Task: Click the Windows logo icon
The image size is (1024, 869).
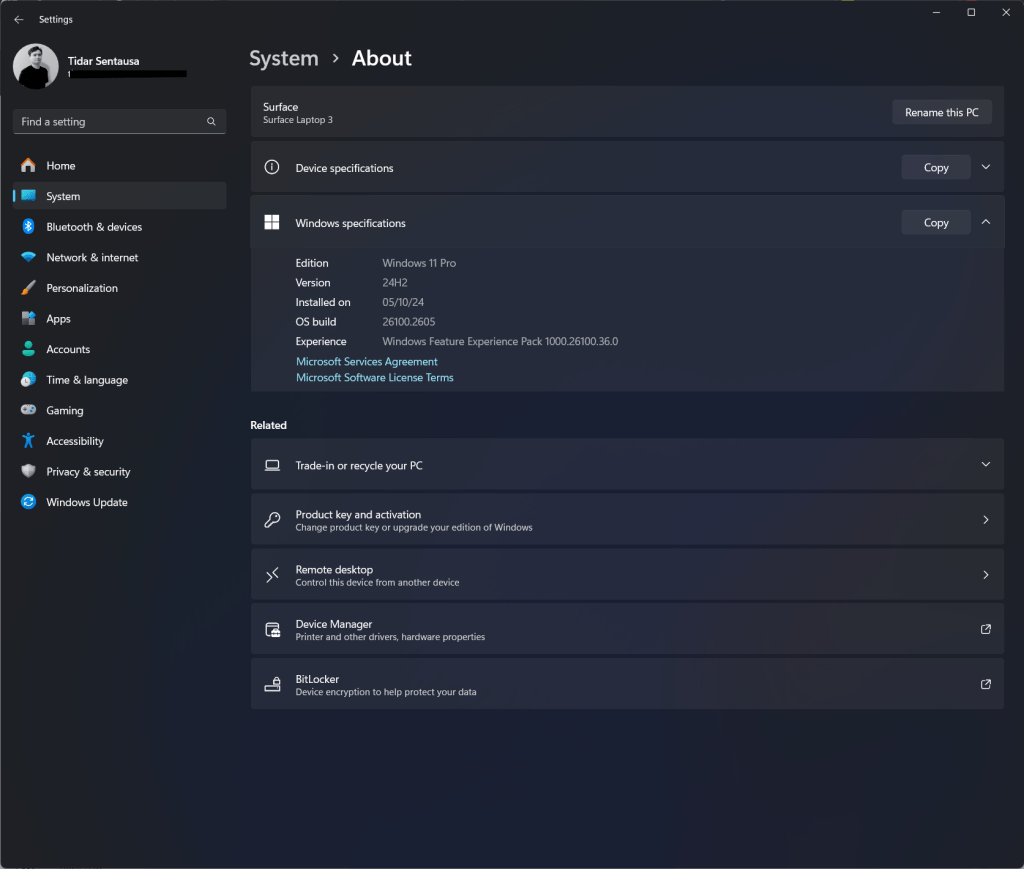Action: [x=272, y=222]
